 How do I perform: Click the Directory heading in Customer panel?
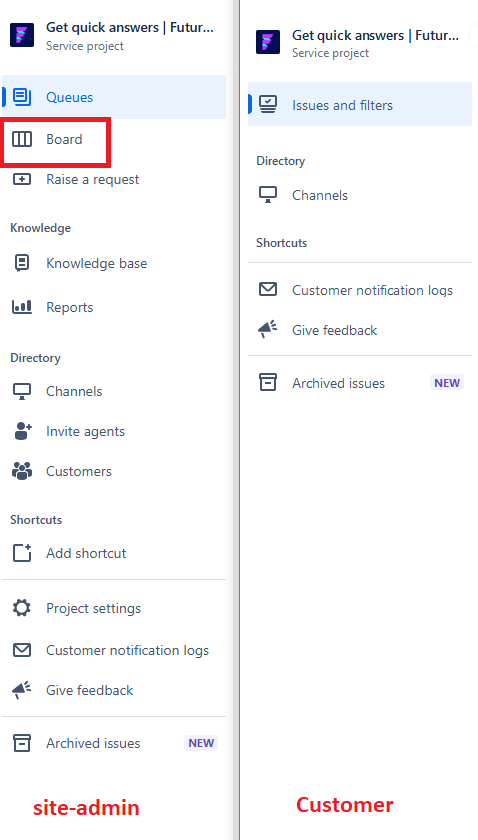281,161
